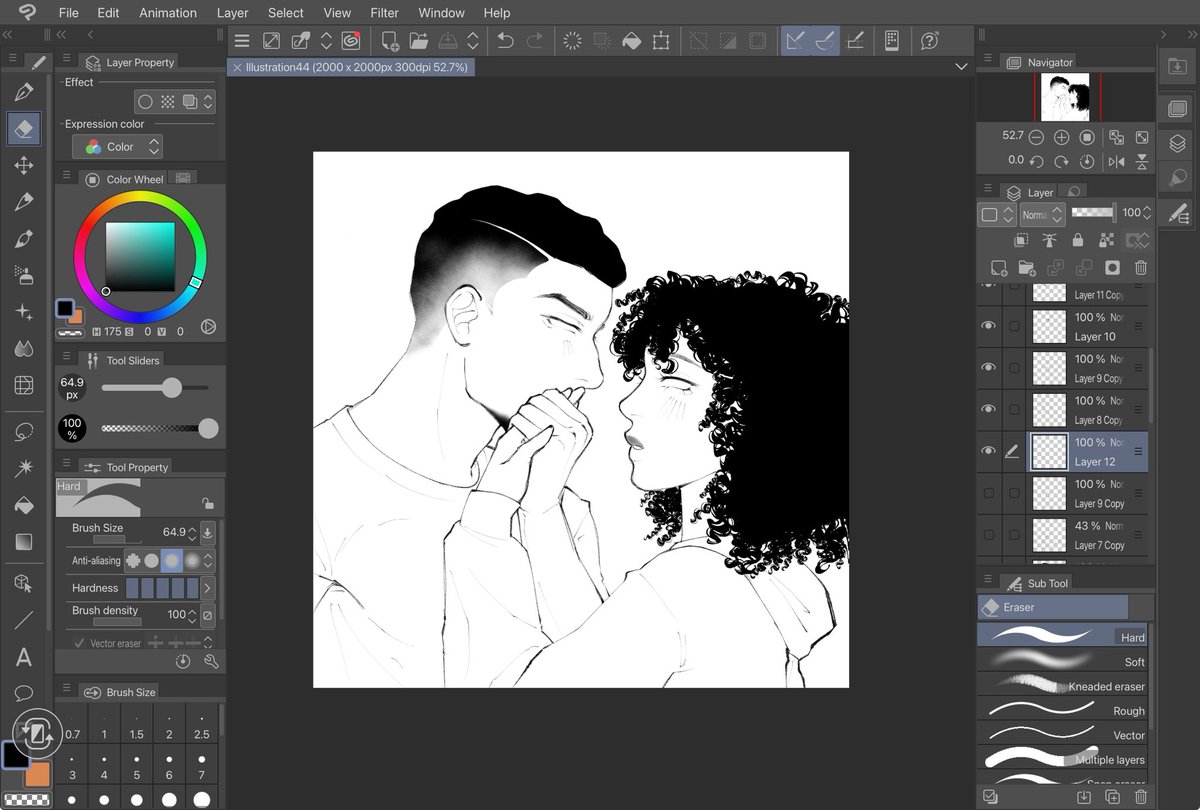Open the Expression color dropdown
This screenshot has height=810, width=1200.
pyautogui.click(x=117, y=146)
